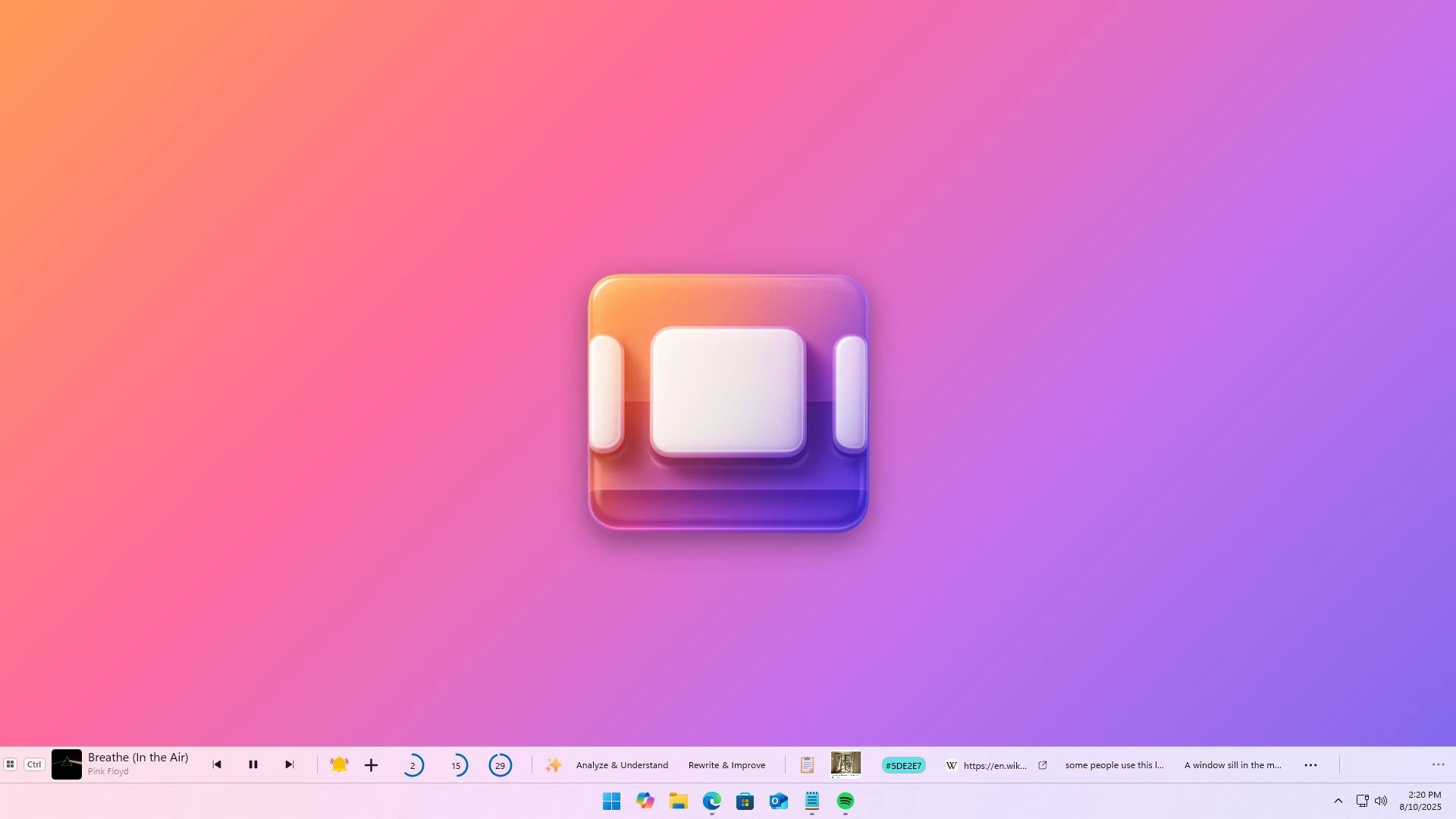This screenshot has width=1456, height=819.
Task: Click the AI sparkle icon
Action: 554,765
